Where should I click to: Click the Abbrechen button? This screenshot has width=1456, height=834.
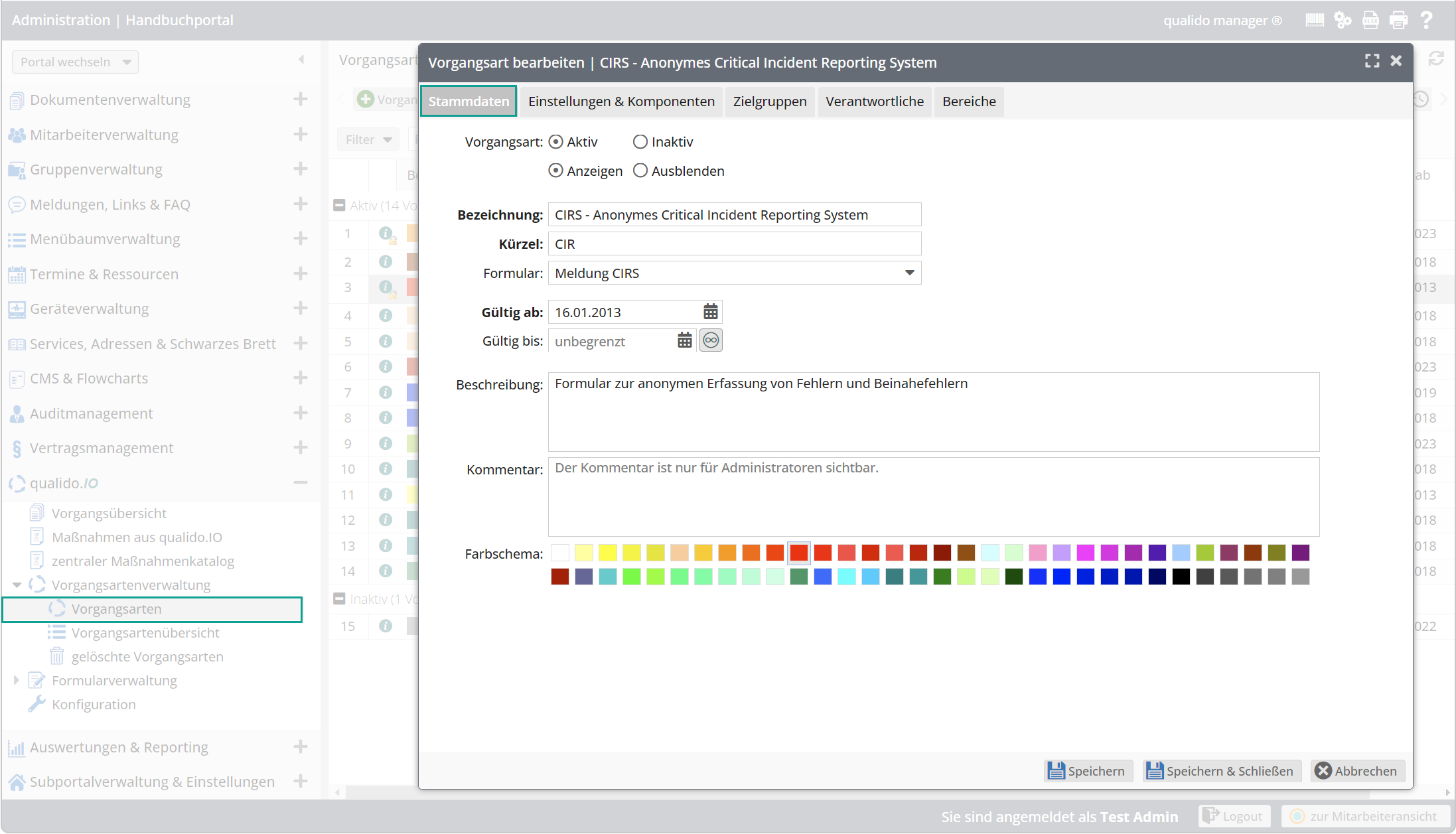[x=1357, y=771]
